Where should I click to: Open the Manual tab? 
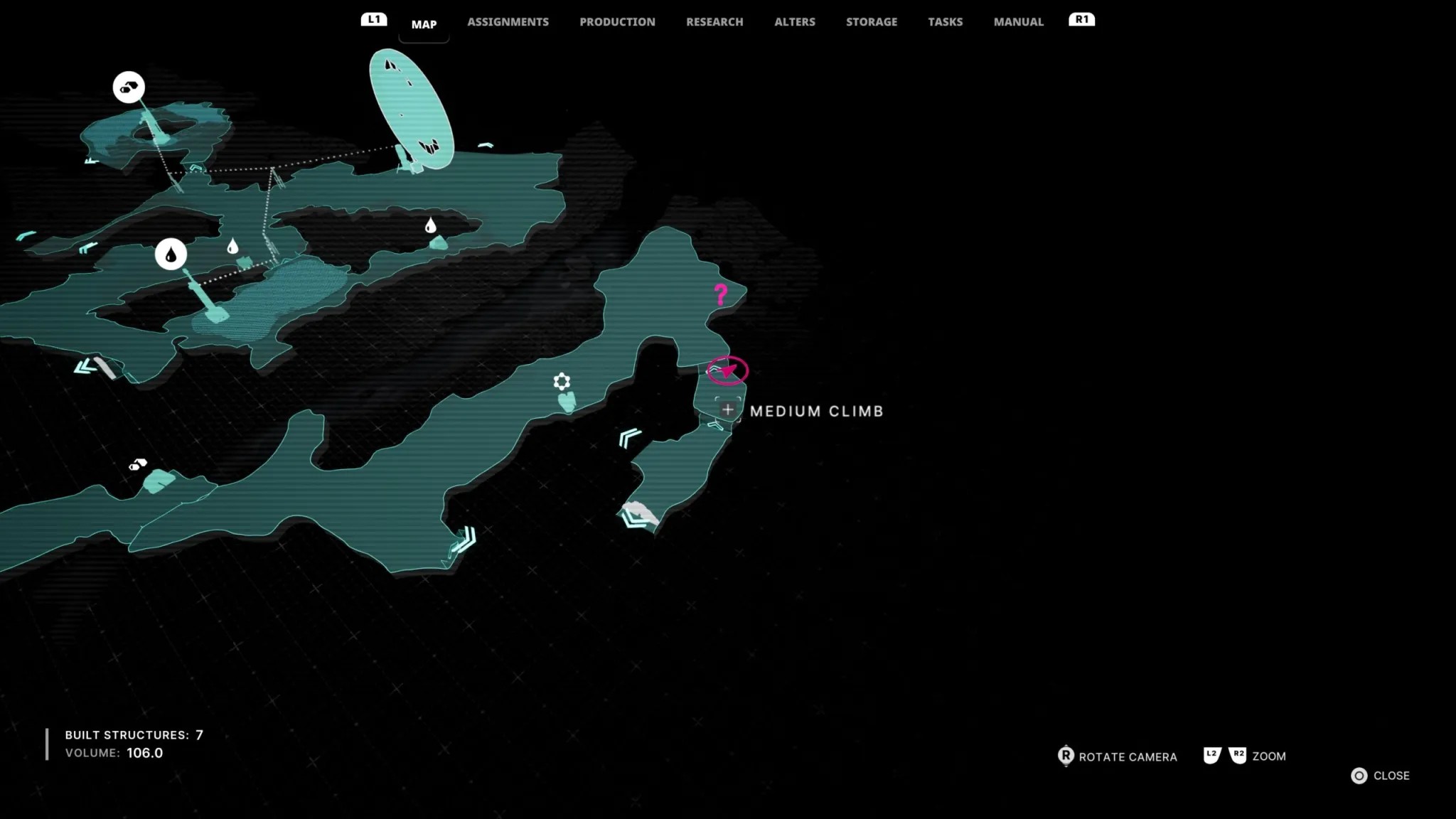tap(1018, 22)
